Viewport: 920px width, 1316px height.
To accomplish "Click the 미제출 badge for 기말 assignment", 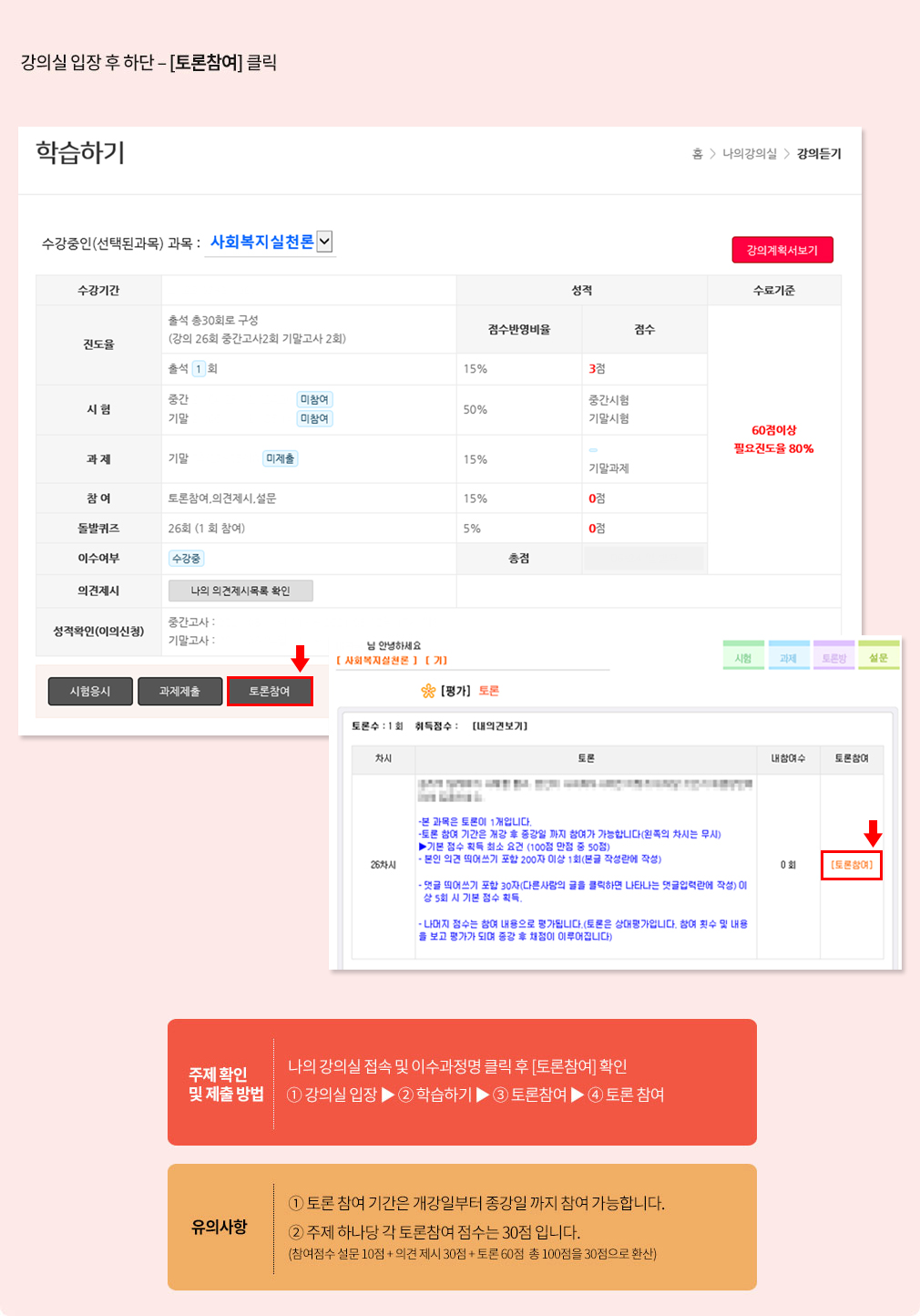I will pyautogui.click(x=279, y=458).
